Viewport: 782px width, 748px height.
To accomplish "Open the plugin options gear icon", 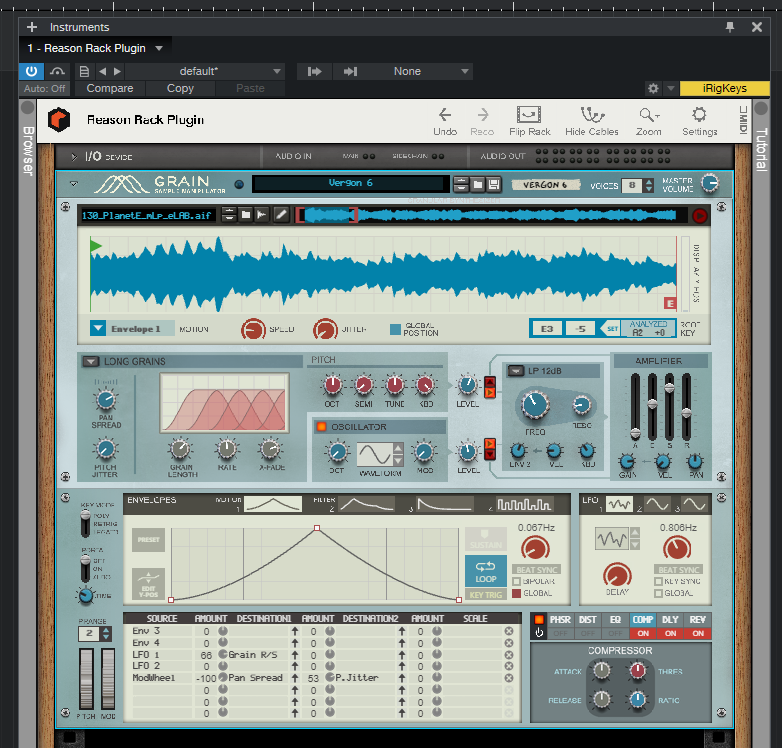I will click(x=653, y=88).
